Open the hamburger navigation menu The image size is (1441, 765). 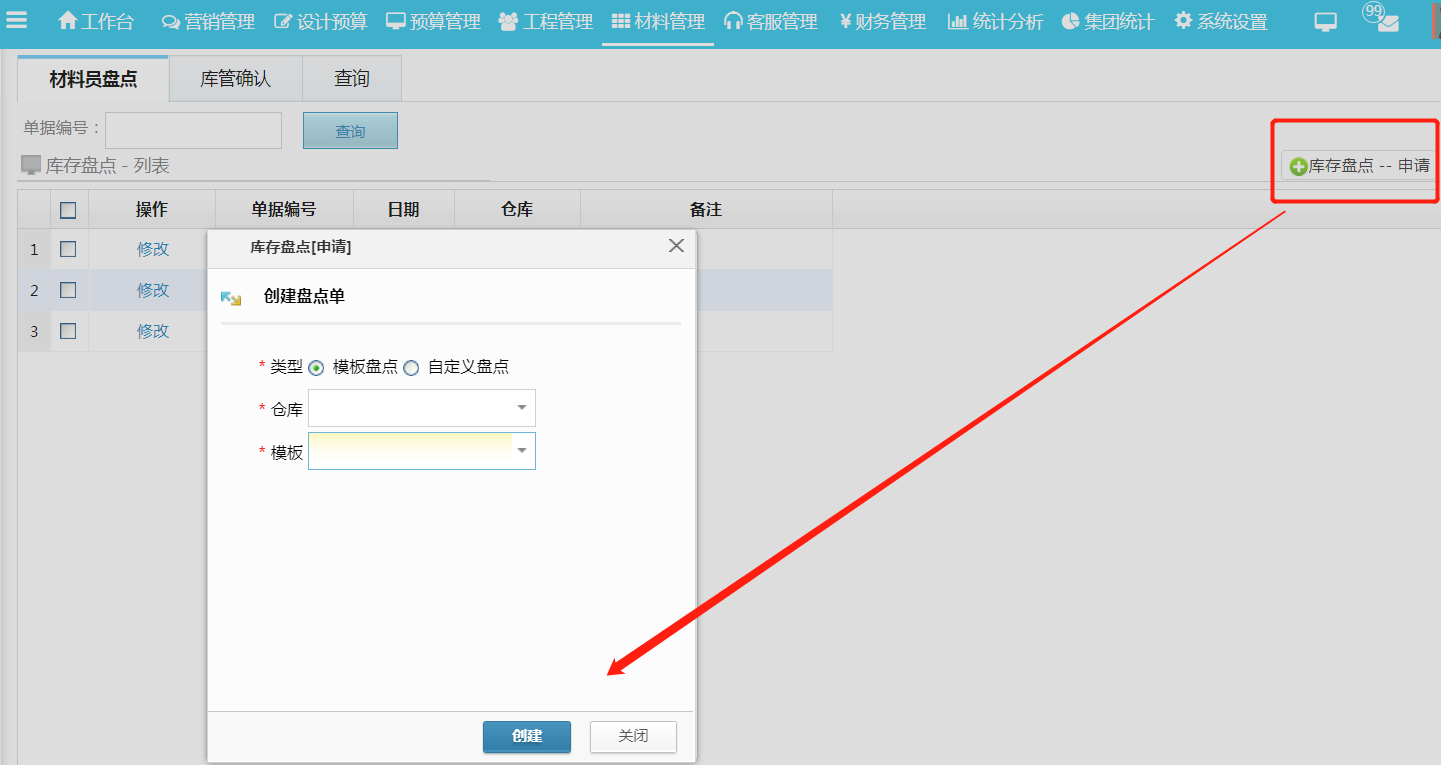click(18, 19)
